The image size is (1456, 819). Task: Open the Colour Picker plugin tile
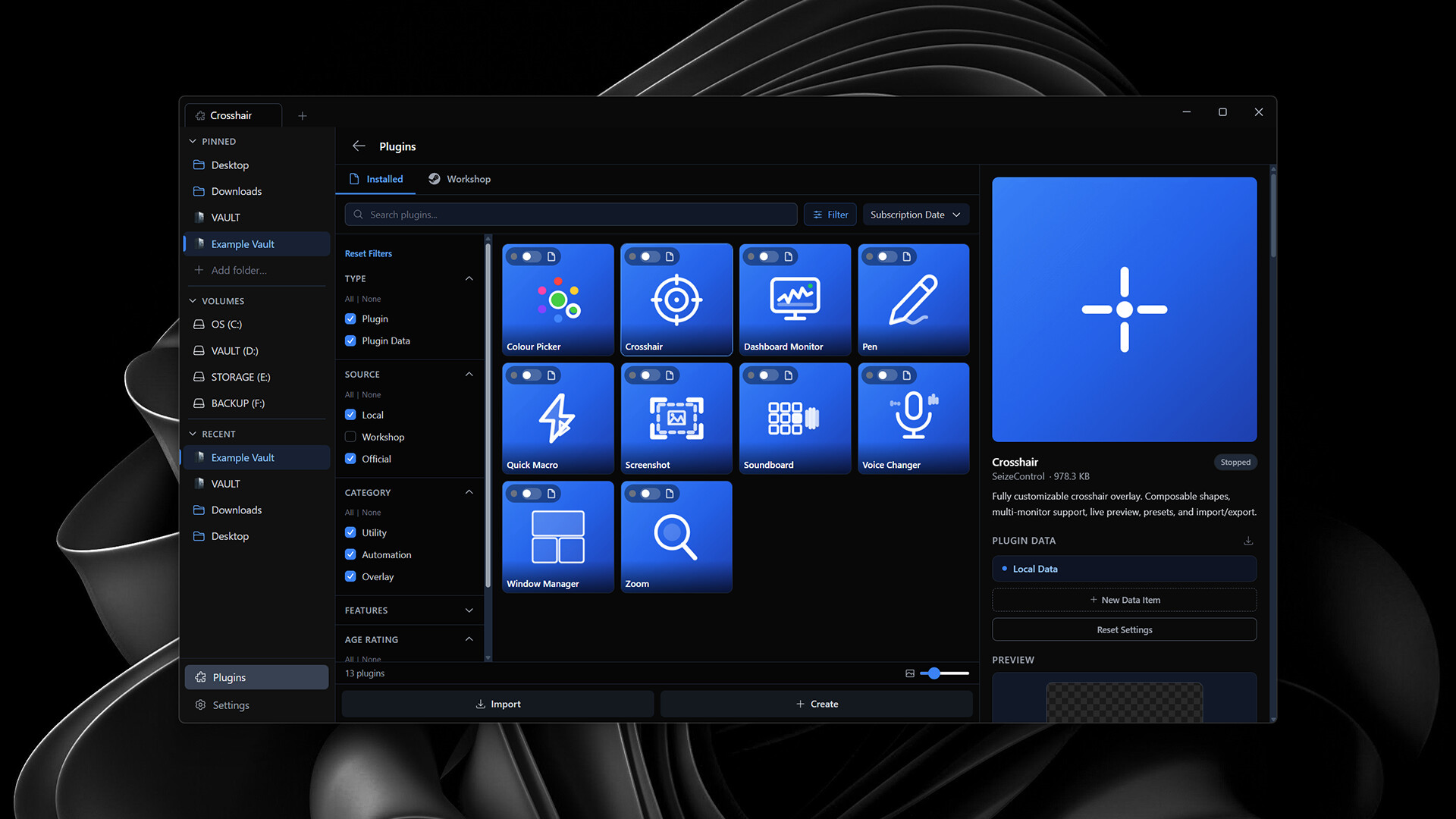(557, 300)
